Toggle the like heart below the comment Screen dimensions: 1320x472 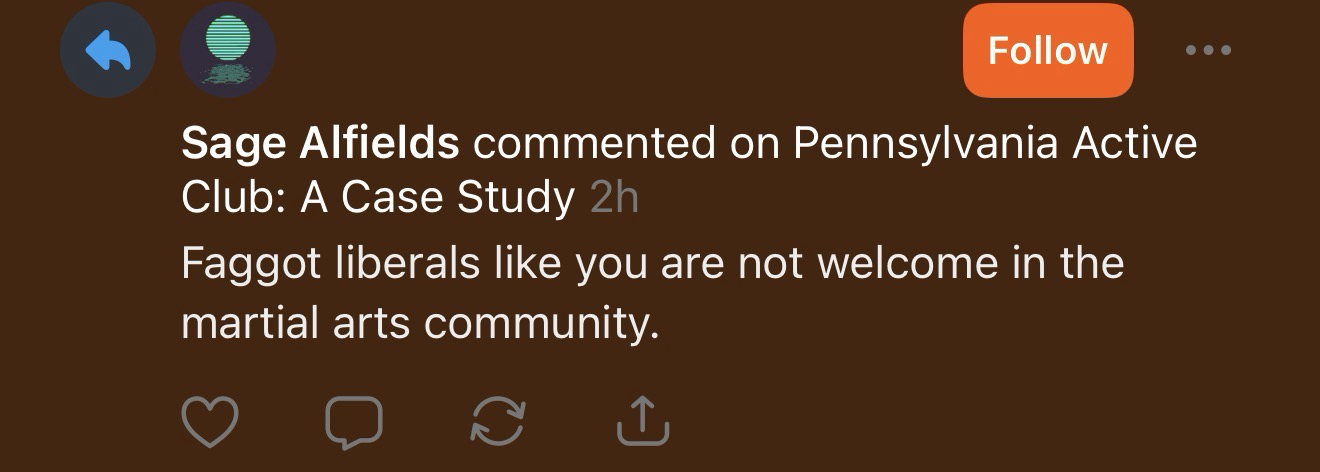click(210, 421)
